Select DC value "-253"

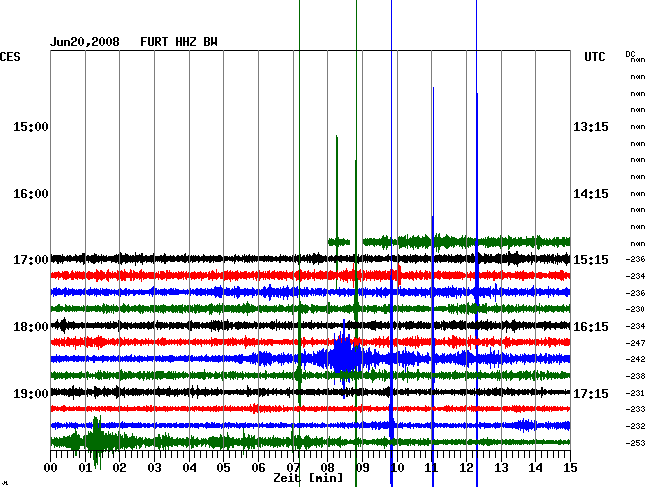click(635, 443)
